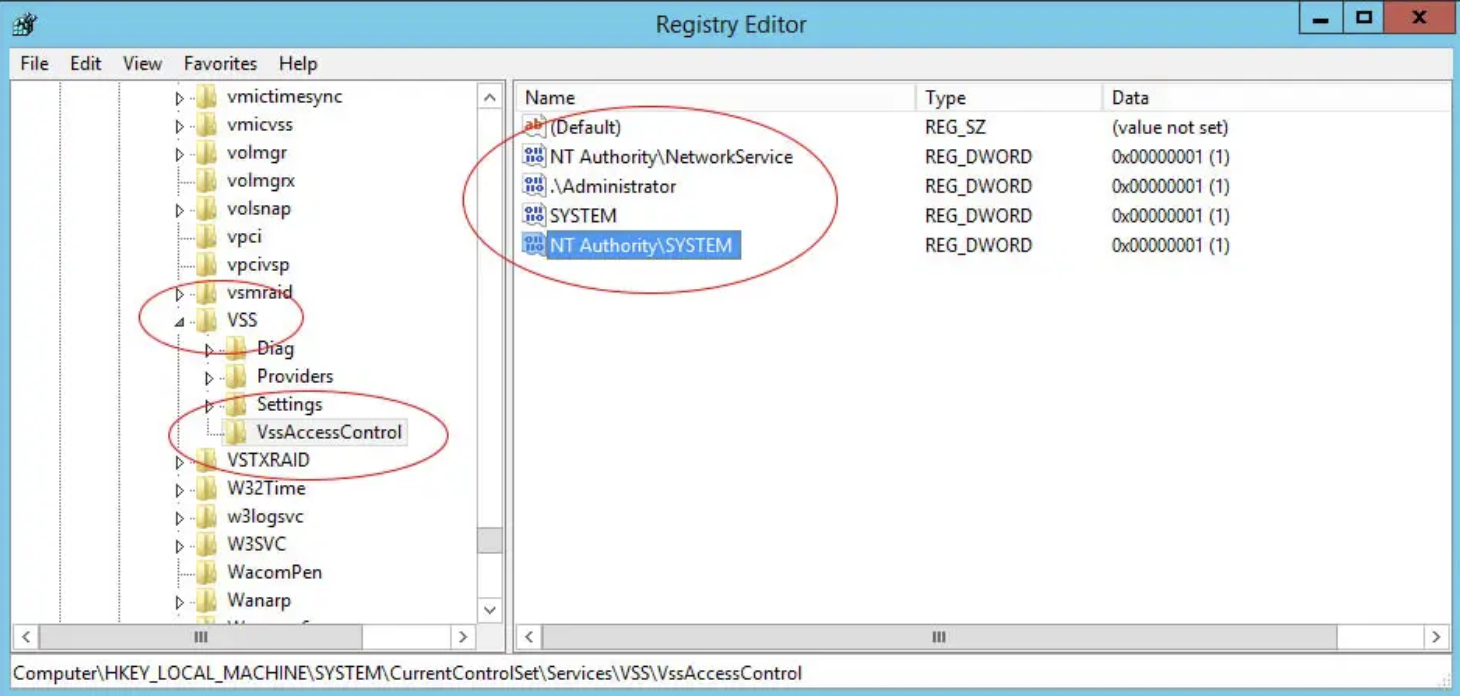Click the .\Administrator DWORD value icon

(535, 186)
